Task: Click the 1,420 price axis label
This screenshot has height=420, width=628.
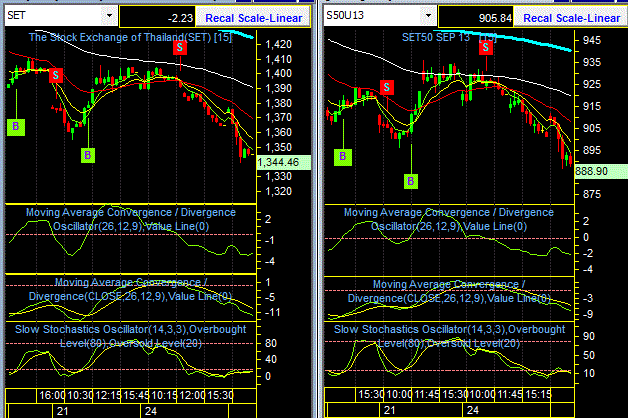Action: click(x=278, y=44)
